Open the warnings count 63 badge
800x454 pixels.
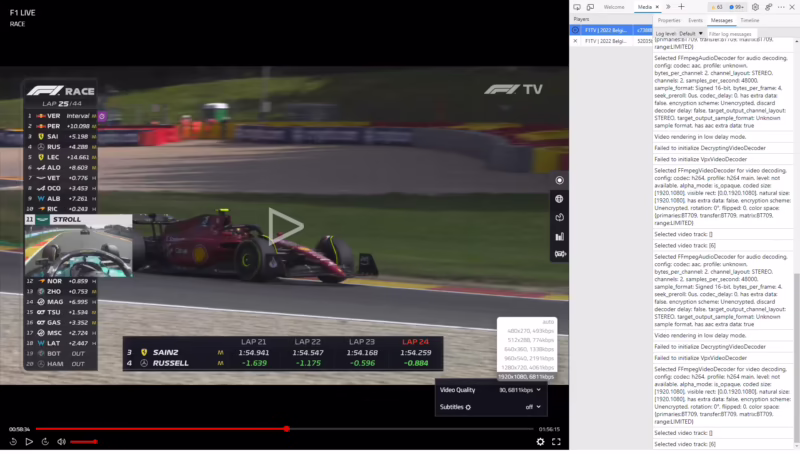[x=717, y=7]
